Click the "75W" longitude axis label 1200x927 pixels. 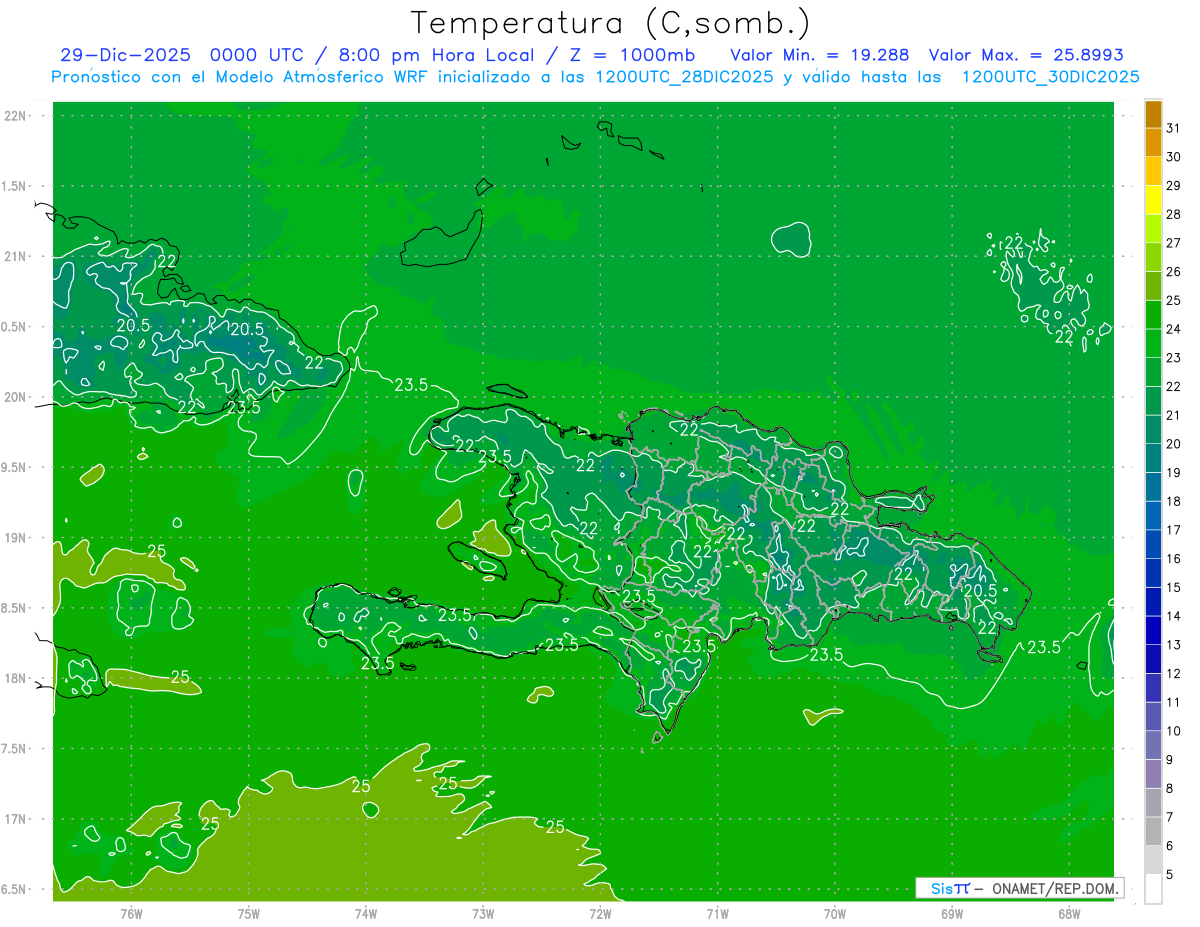pos(248,913)
